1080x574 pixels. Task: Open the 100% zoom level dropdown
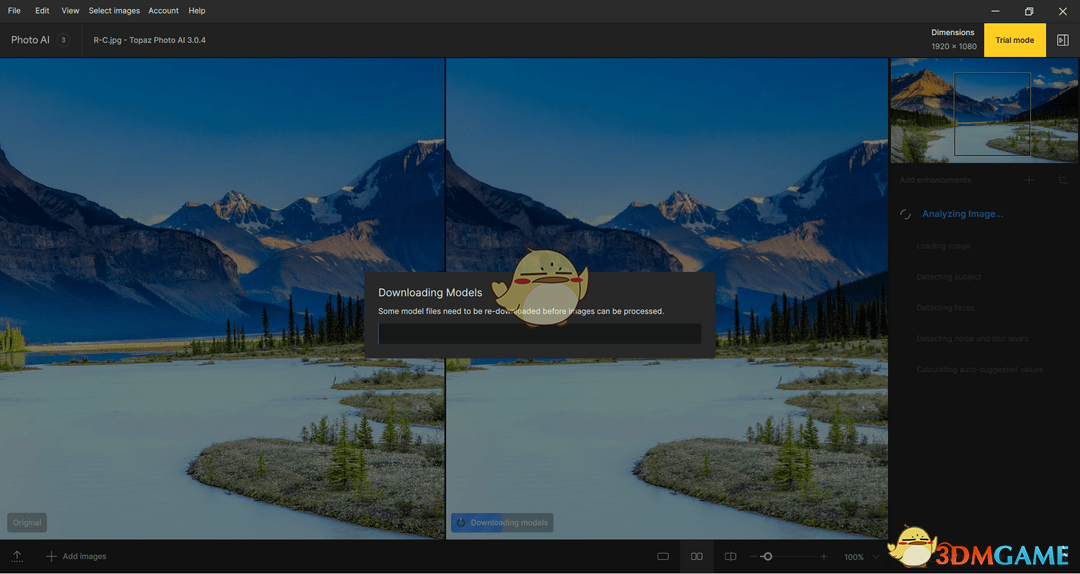(858, 556)
